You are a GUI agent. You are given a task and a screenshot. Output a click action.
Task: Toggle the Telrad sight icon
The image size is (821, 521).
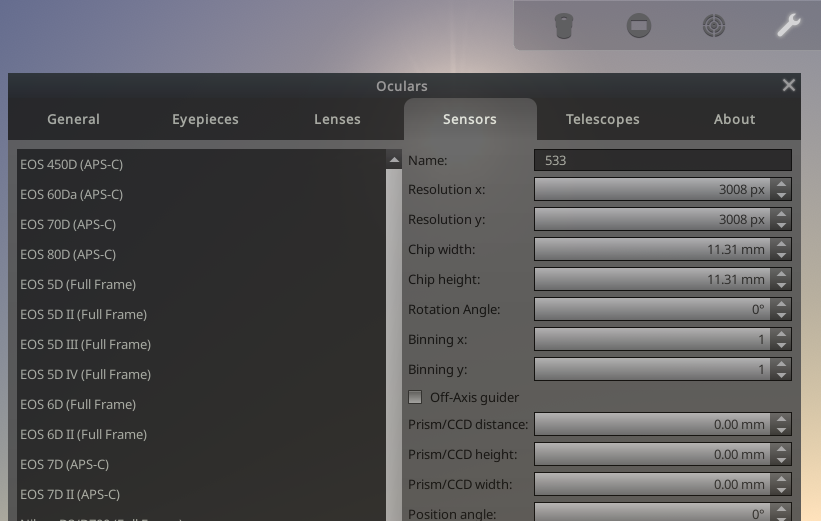[x=714, y=26]
